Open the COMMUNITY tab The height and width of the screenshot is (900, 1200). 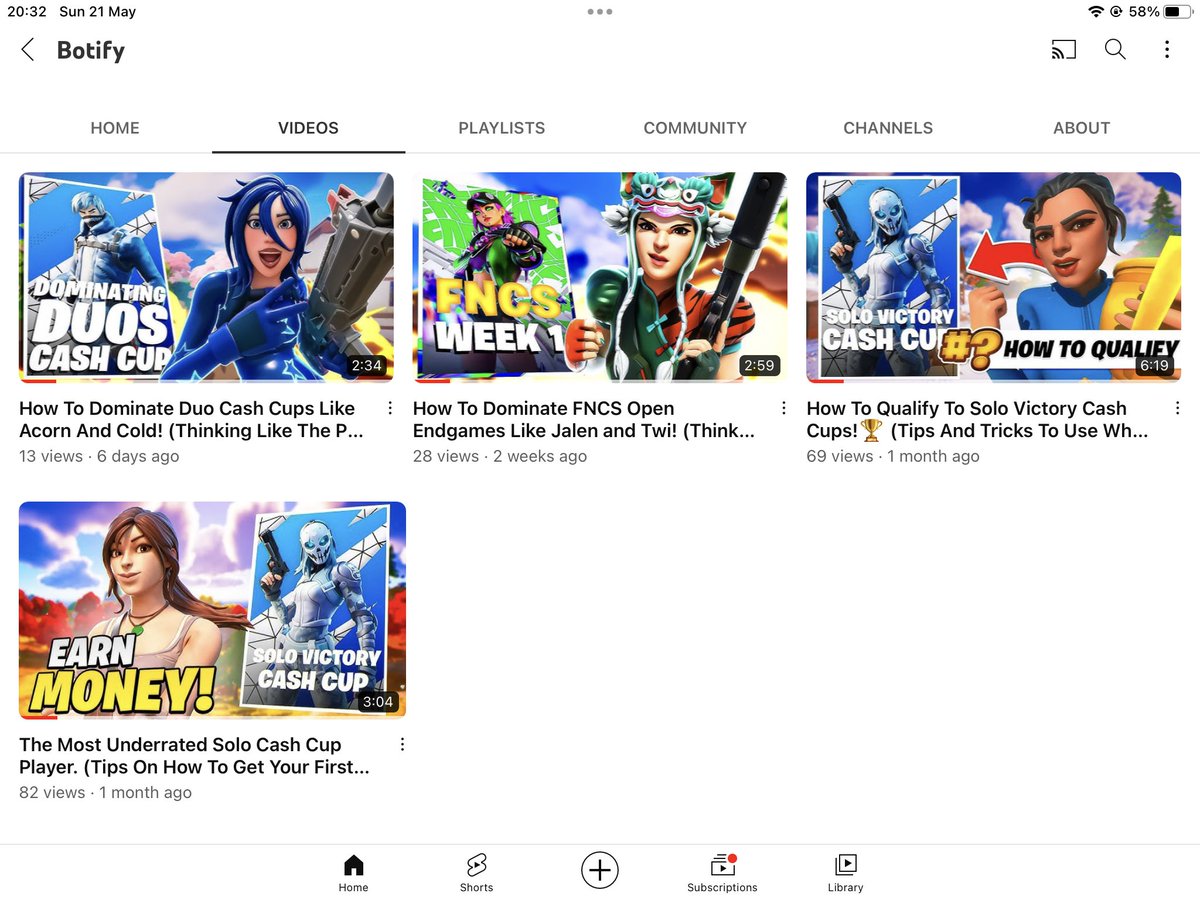695,128
